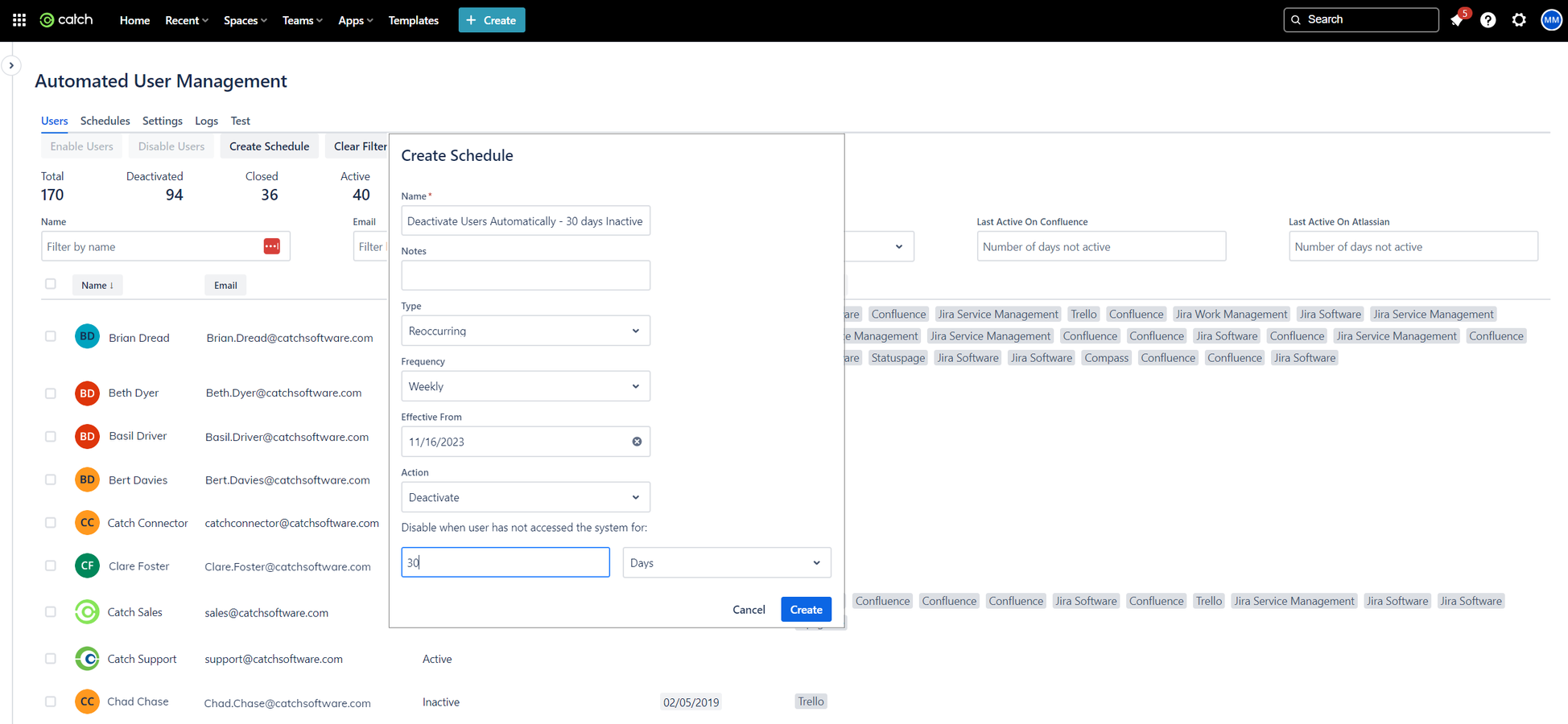1568x724 pixels.
Task: Focus Last Active On Confluence days field
Action: click(x=1101, y=246)
